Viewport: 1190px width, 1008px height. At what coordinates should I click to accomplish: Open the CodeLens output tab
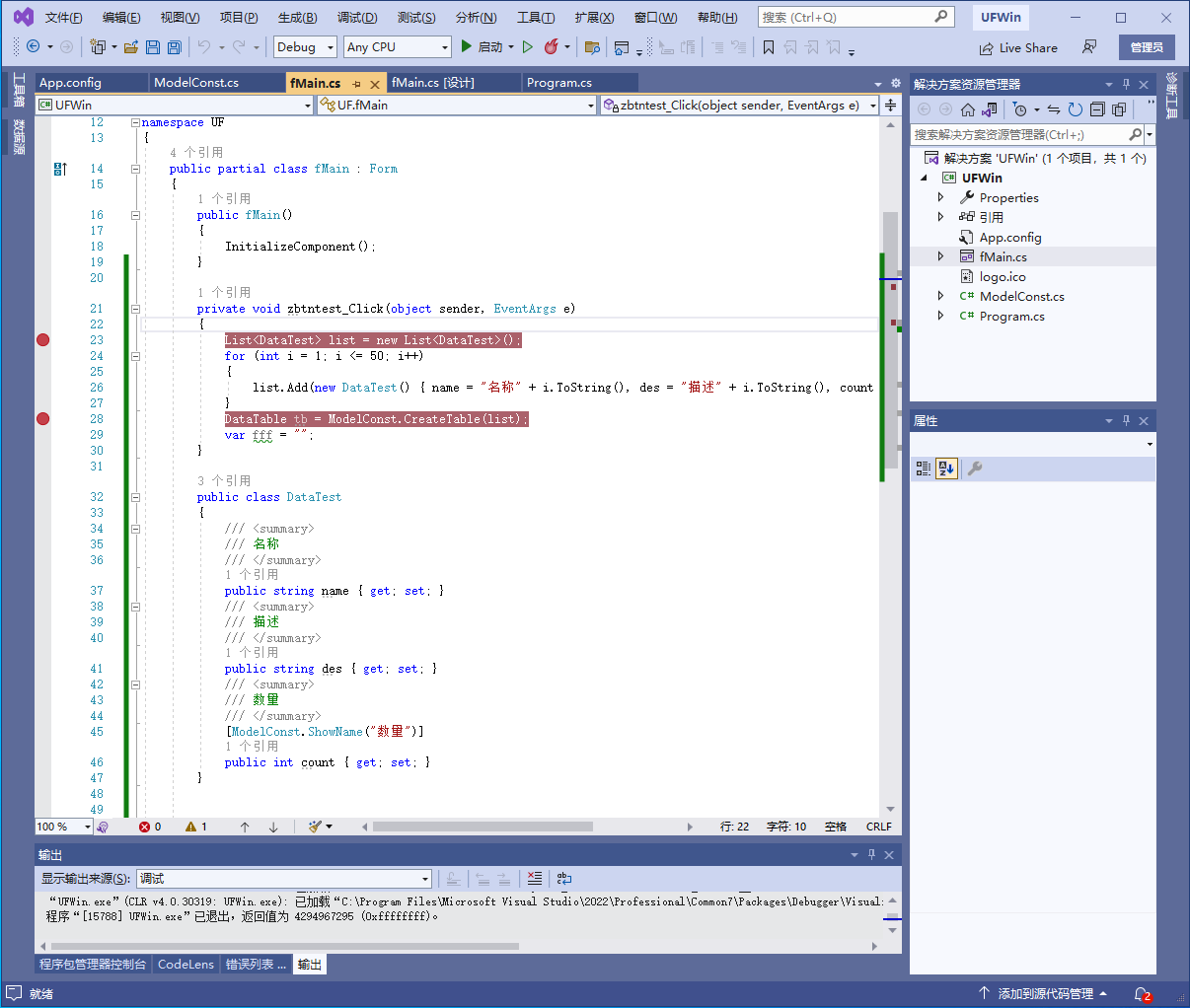pos(186,964)
